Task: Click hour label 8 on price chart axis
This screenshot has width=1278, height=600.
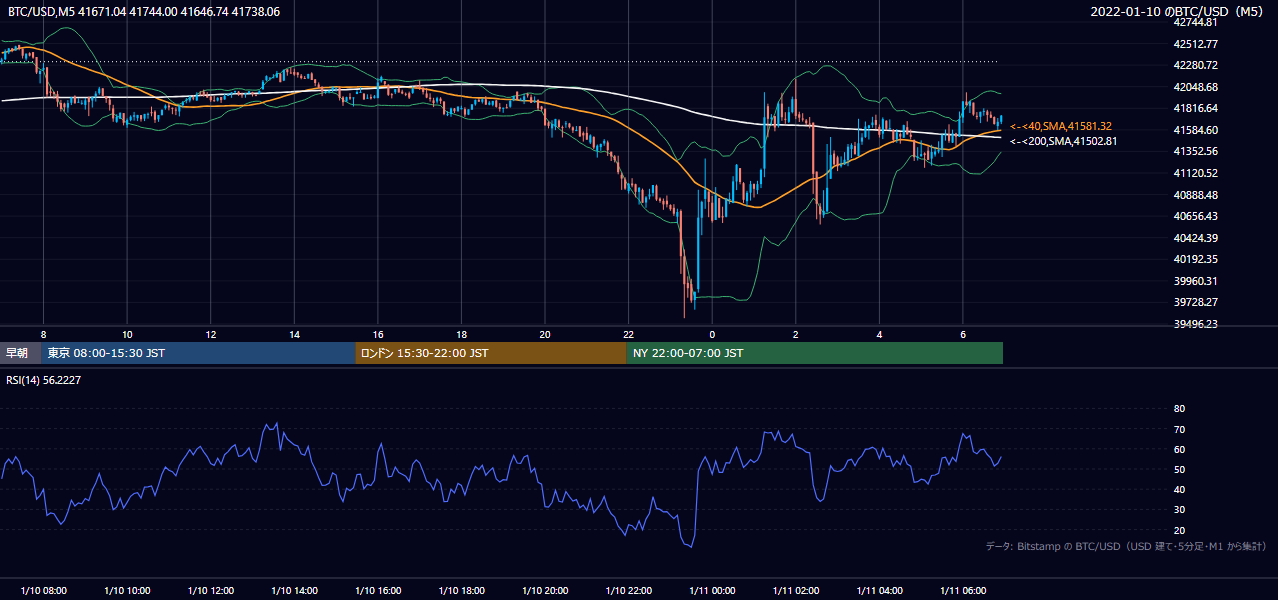Action: pyautogui.click(x=43, y=334)
